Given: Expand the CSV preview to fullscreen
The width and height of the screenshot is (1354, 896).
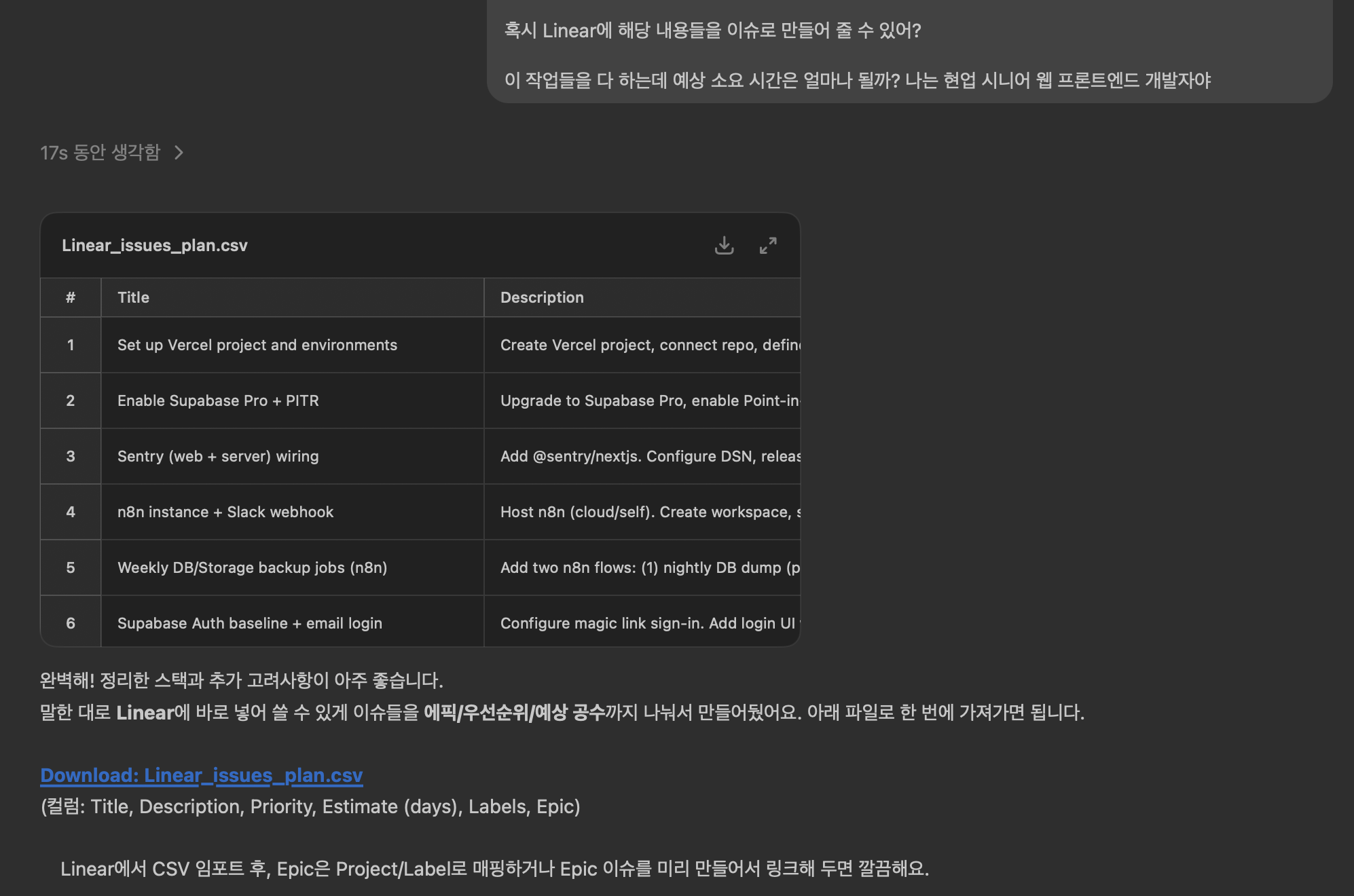Looking at the screenshot, I should pos(768,245).
